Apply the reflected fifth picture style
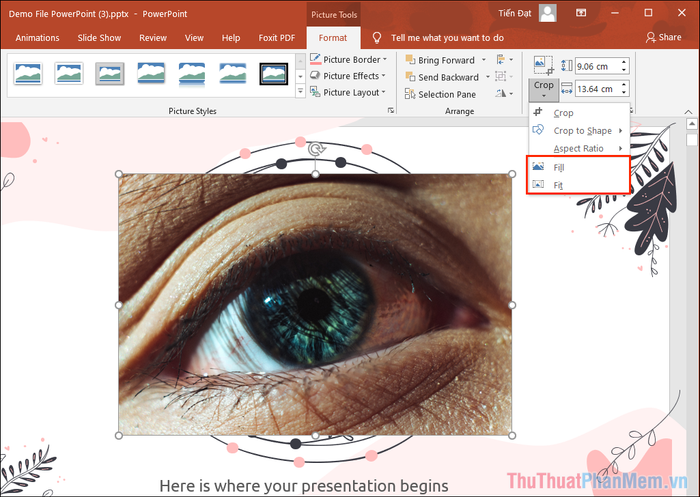The height and width of the screenshot is (497, 700). pyautogui.click(x=192, y=74)
